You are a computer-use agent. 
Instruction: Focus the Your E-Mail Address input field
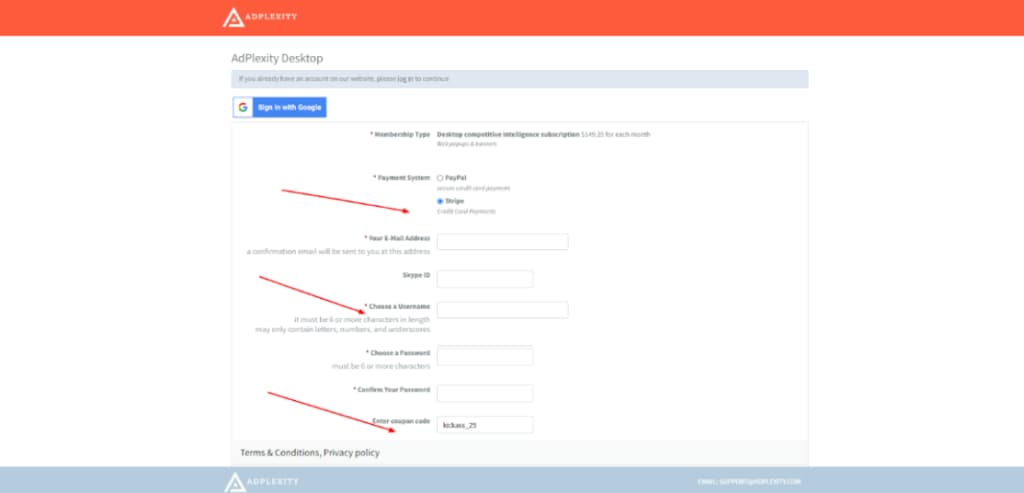point(502,242)
